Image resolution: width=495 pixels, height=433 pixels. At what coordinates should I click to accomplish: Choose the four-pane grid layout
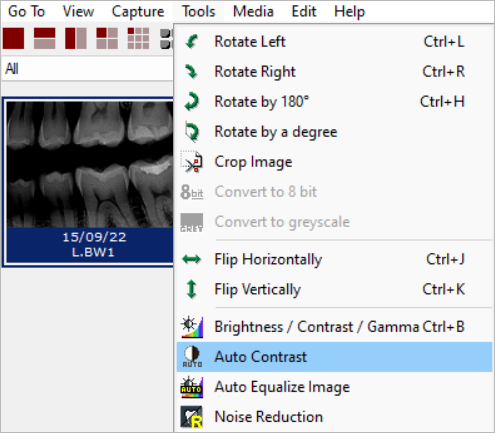coord(107,38)
